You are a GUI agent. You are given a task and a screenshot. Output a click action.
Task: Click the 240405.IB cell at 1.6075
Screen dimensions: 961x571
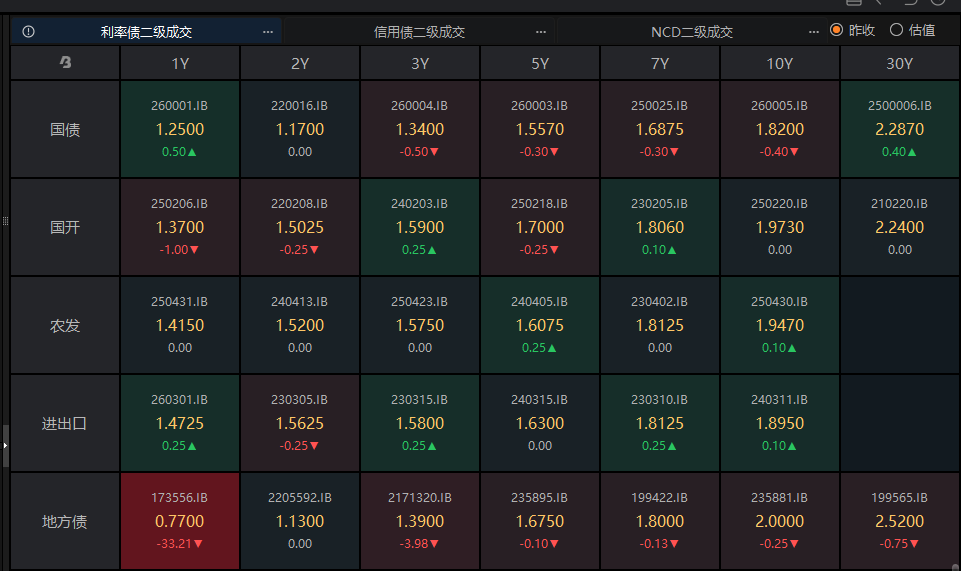click(x=540, y=325)
